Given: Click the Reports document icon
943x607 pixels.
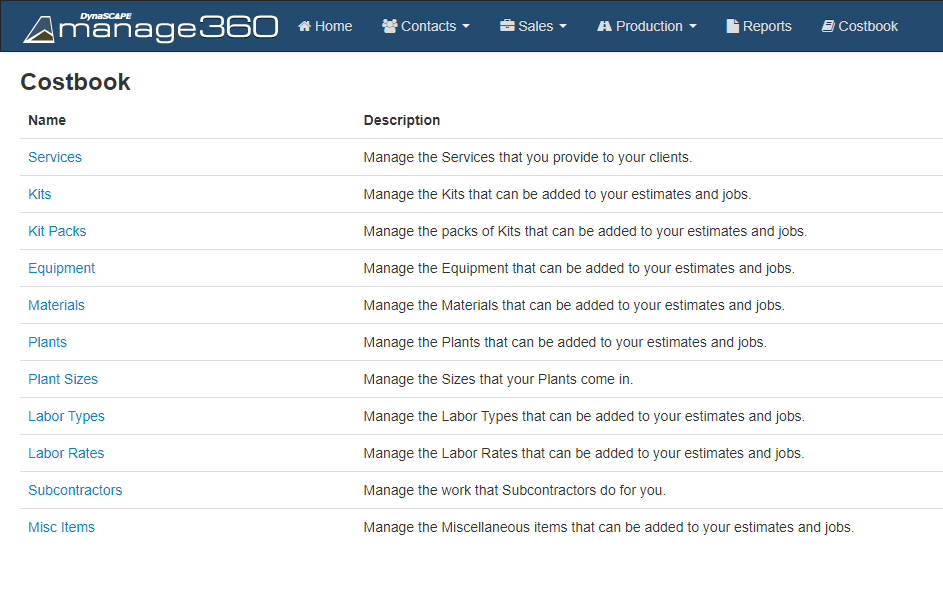Looking at the screenshot, I should pos(733,26).
